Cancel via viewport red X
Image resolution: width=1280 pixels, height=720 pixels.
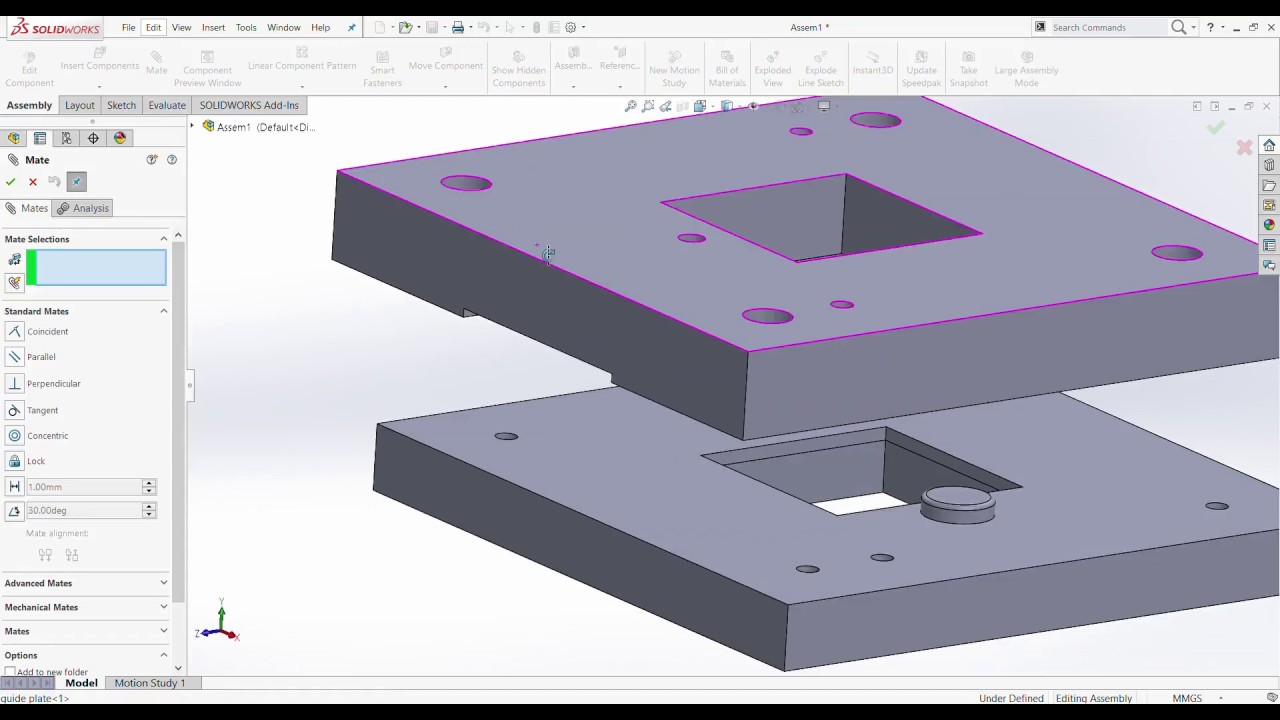tap(1244, 148)
